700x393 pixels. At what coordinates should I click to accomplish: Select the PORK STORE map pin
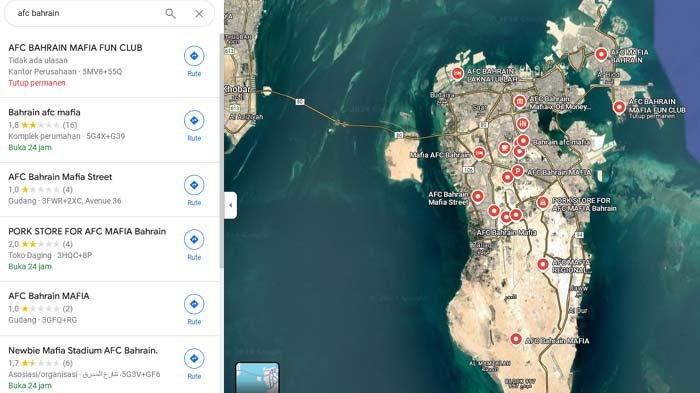[x=542, y=202]
